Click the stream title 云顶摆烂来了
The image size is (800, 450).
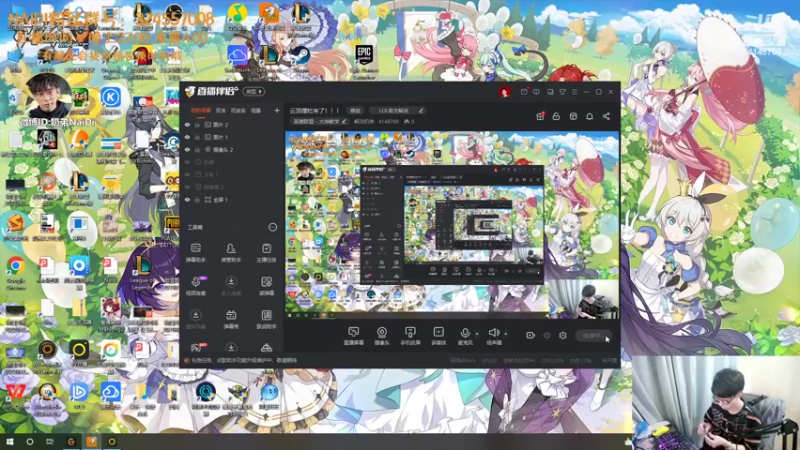tap(315, 110)
